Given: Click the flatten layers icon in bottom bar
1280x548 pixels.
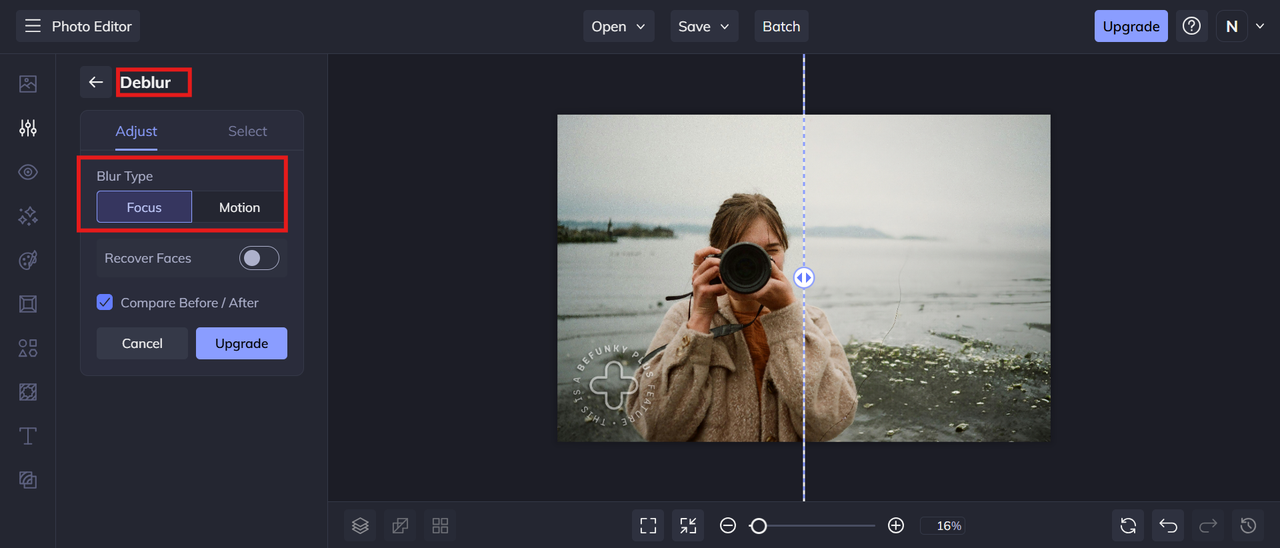Looking at the screenshot, I should [x=400, y=525].
